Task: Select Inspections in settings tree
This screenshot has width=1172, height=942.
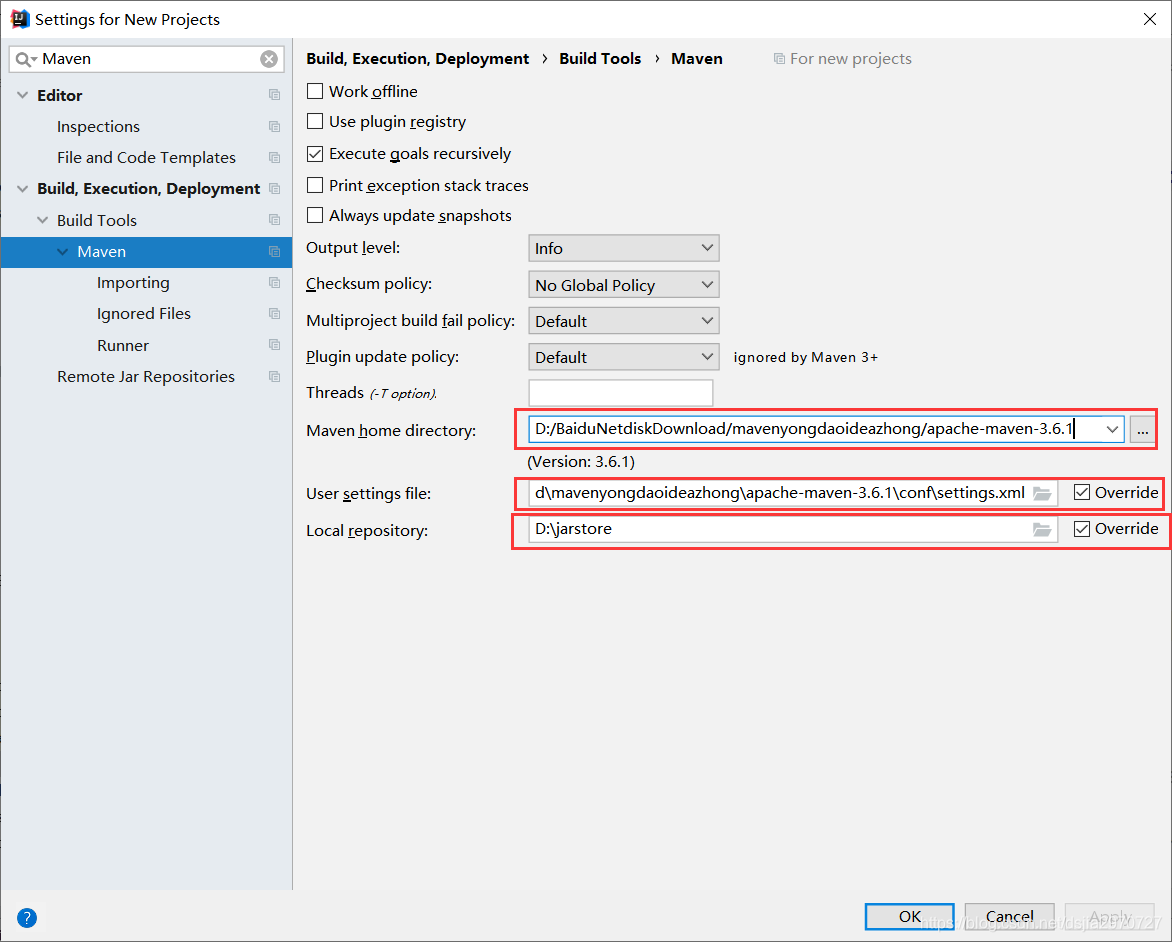Action: (98, 126)
